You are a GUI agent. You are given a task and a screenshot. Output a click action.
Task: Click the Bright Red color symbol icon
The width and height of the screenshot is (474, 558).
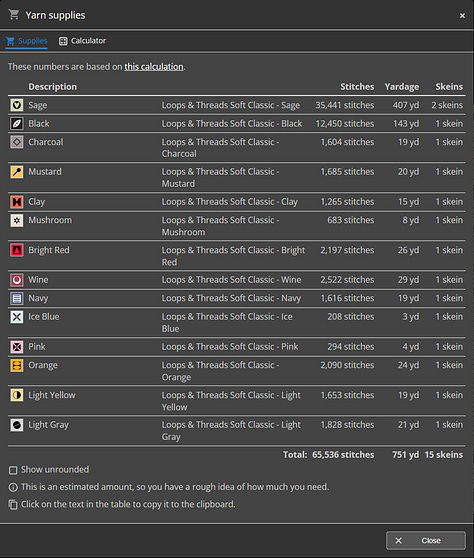click(x=17, y=250)
